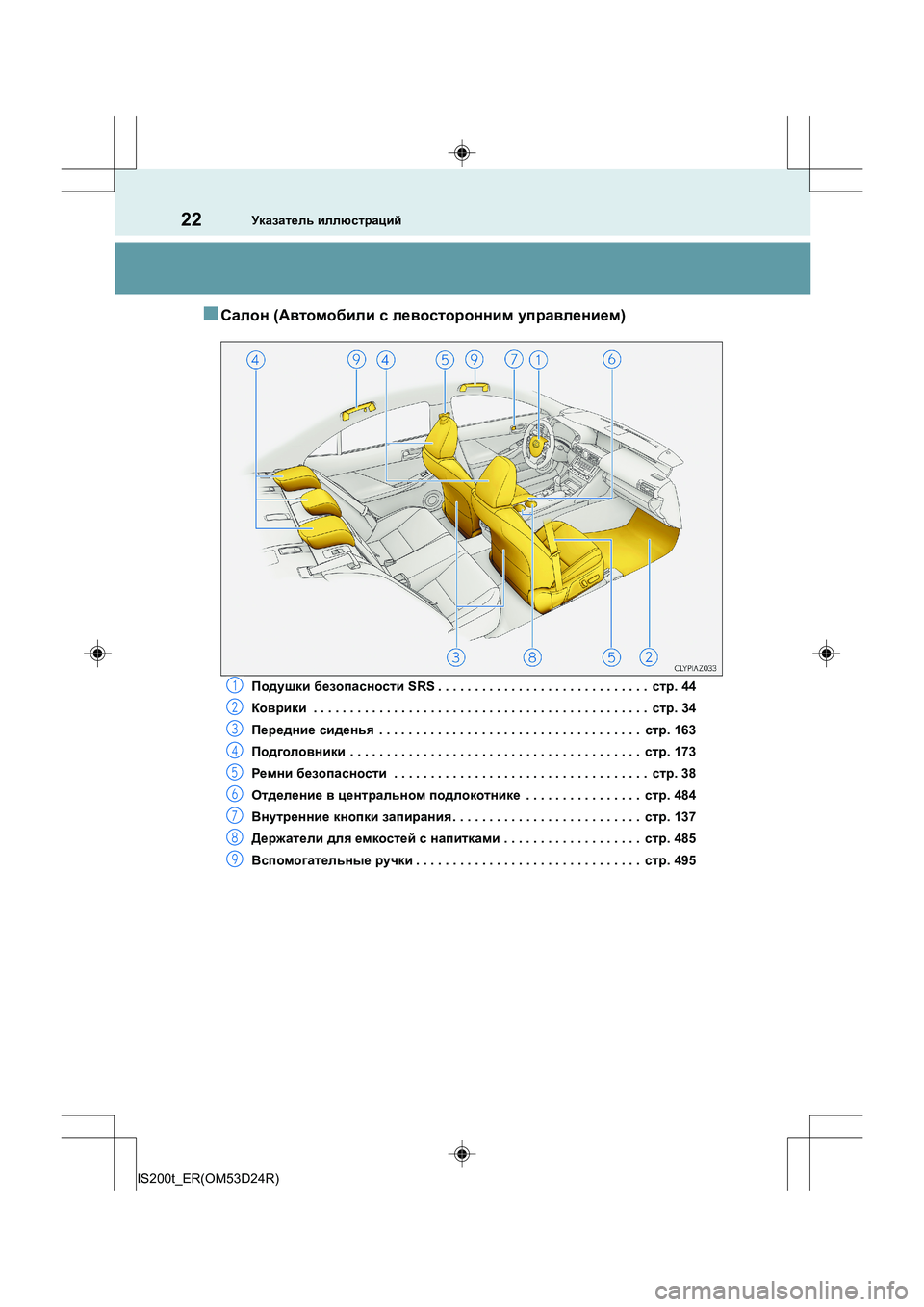Image resolution: width=924 pixels, height=1307 pixels.
Task: Click the left margin registration crosshair mark
Action: tap(97, 653)
